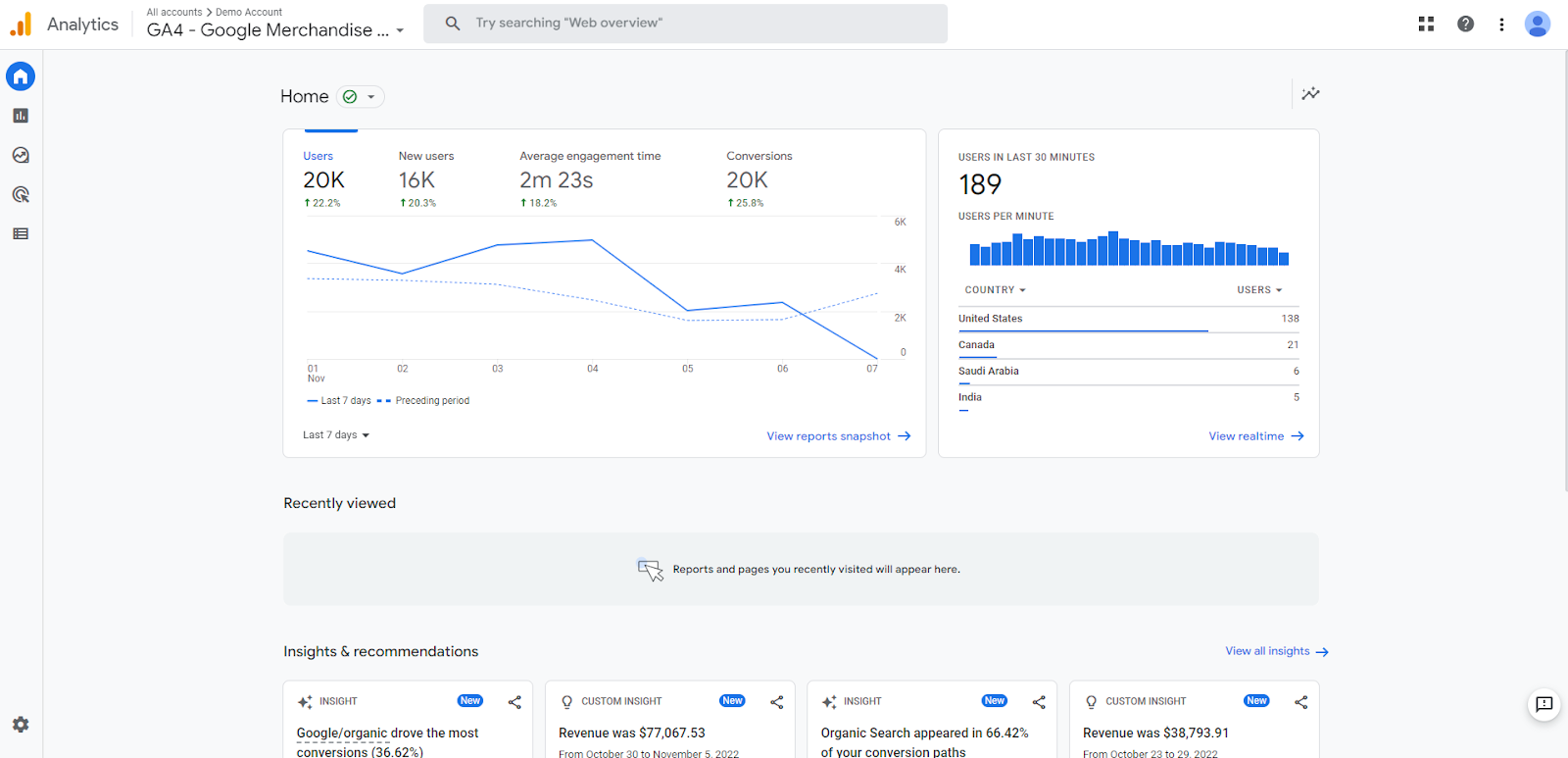Click the search magnifier icon
1568x758 pixels.
453,24
